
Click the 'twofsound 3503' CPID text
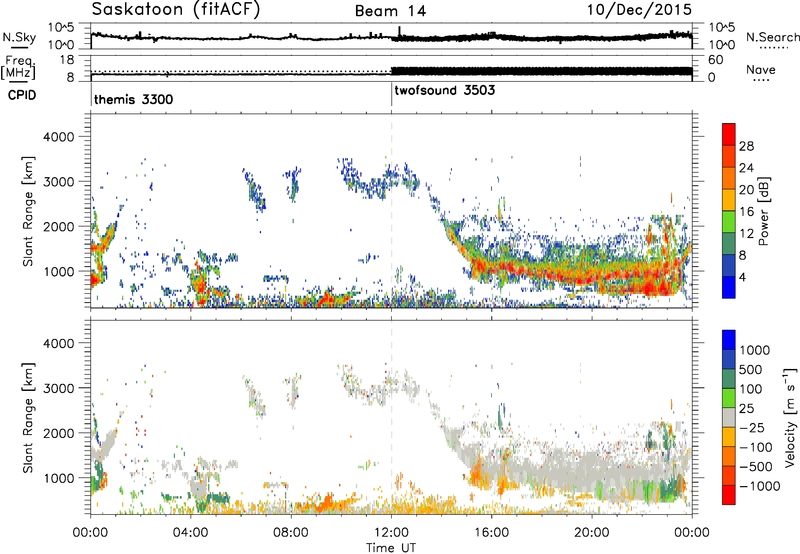(x=444, y=90)
